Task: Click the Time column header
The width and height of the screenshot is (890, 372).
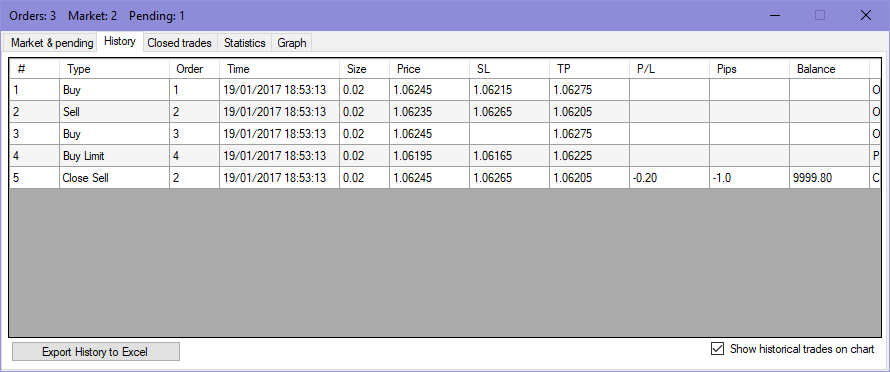Action: pyautogui.click(x=279, y=69)
